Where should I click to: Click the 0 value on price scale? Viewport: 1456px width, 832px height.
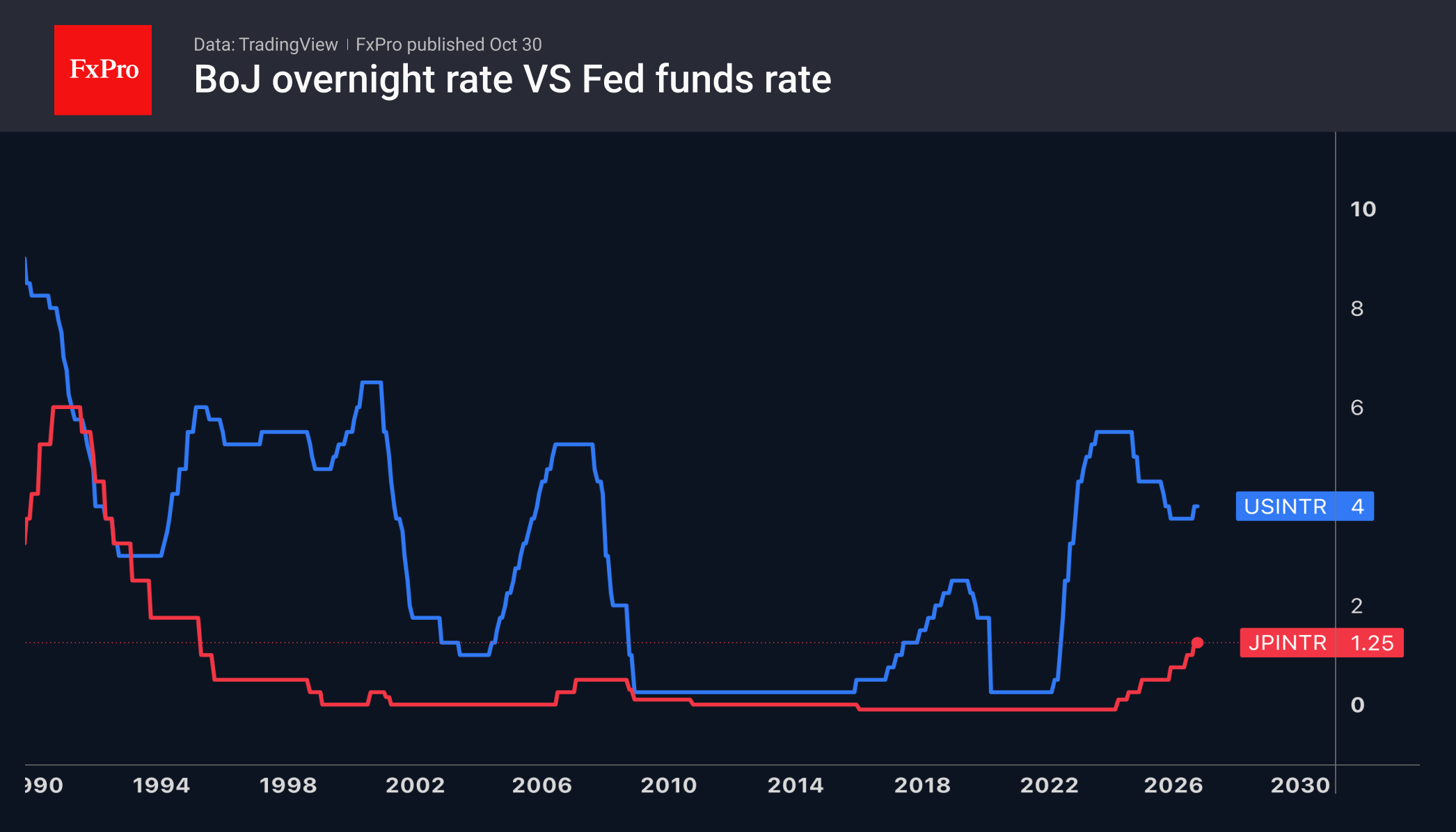tap(1357, 705)
